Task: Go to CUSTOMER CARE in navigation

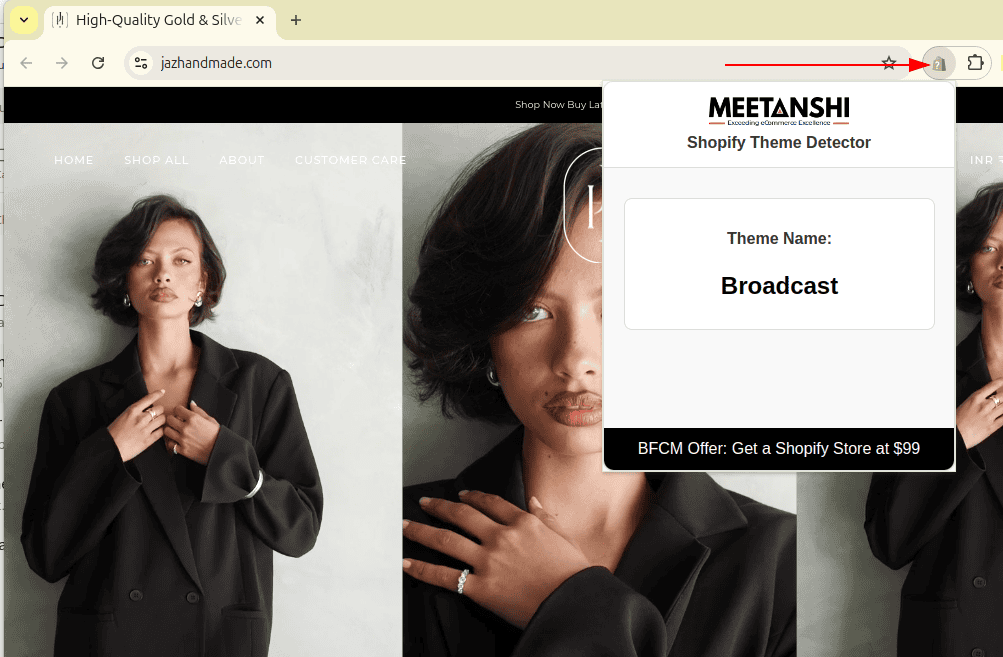Action: [351, 160]
